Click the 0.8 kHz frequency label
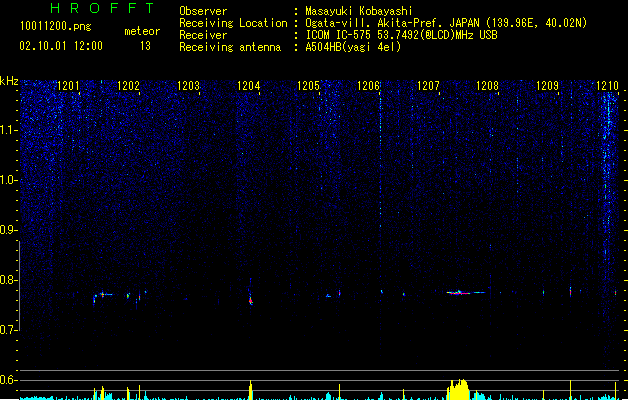Viewport: 629px width, 400px height. point(8,280)
